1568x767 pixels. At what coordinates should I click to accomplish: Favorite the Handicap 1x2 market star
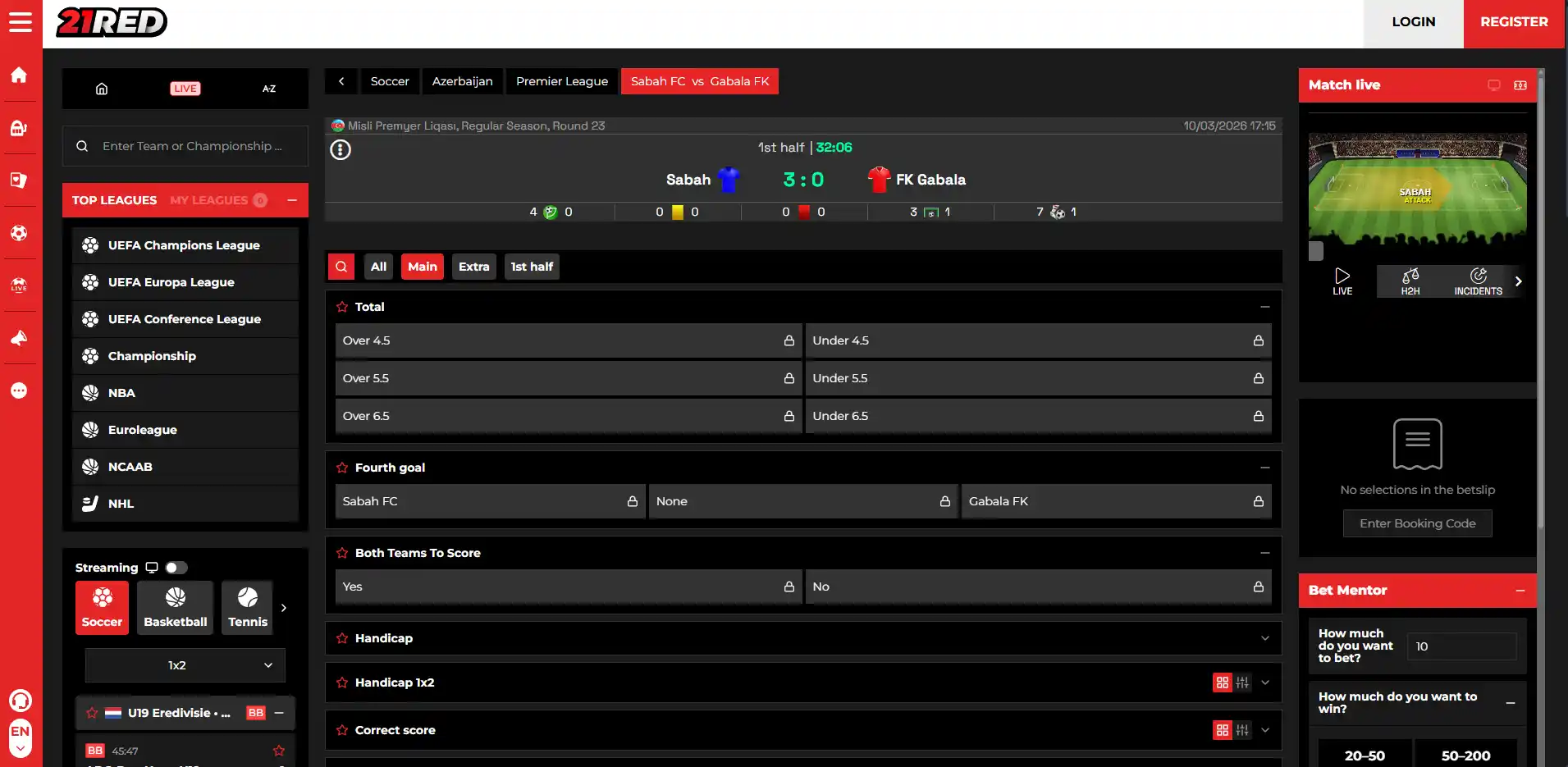342,683
